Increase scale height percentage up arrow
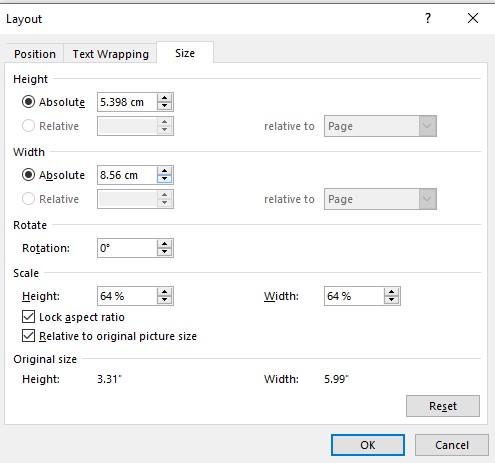 164,292
